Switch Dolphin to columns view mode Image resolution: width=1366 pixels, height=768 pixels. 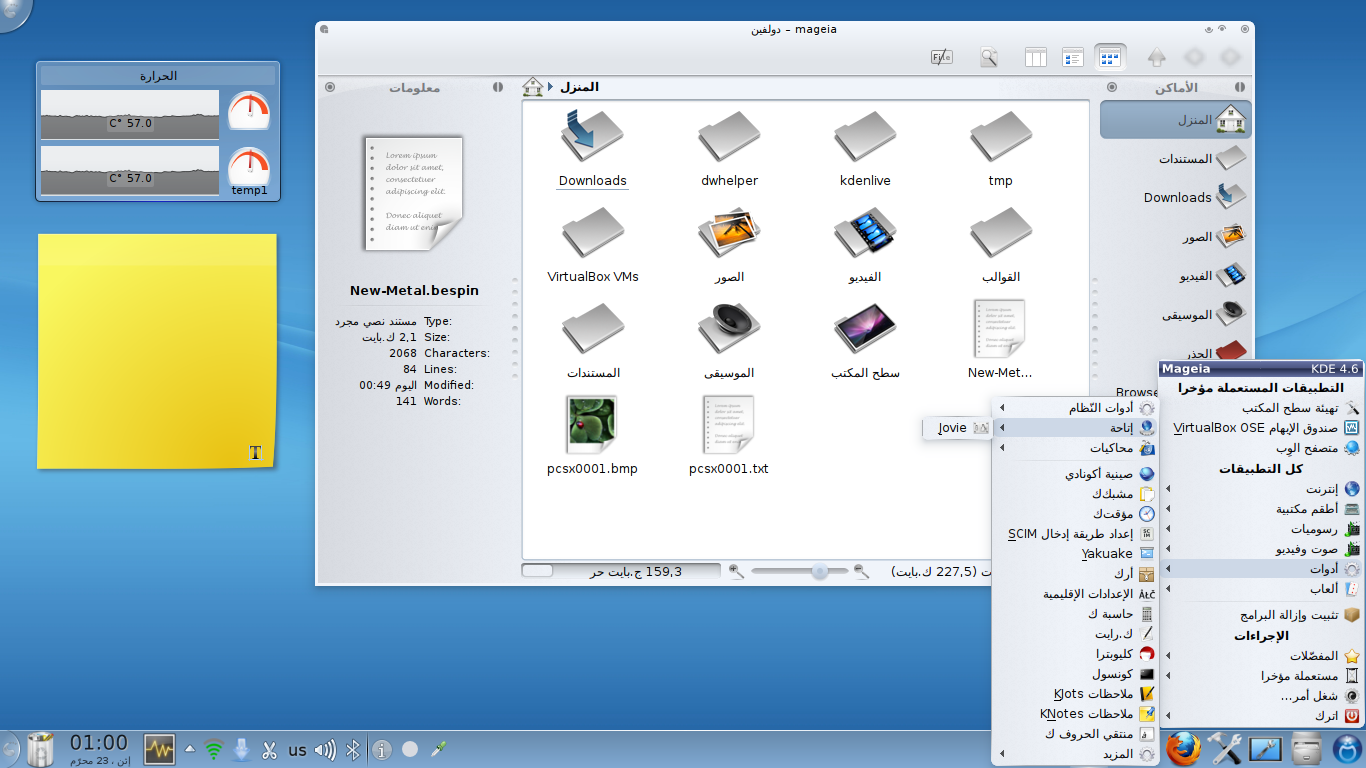point(1035,58)
